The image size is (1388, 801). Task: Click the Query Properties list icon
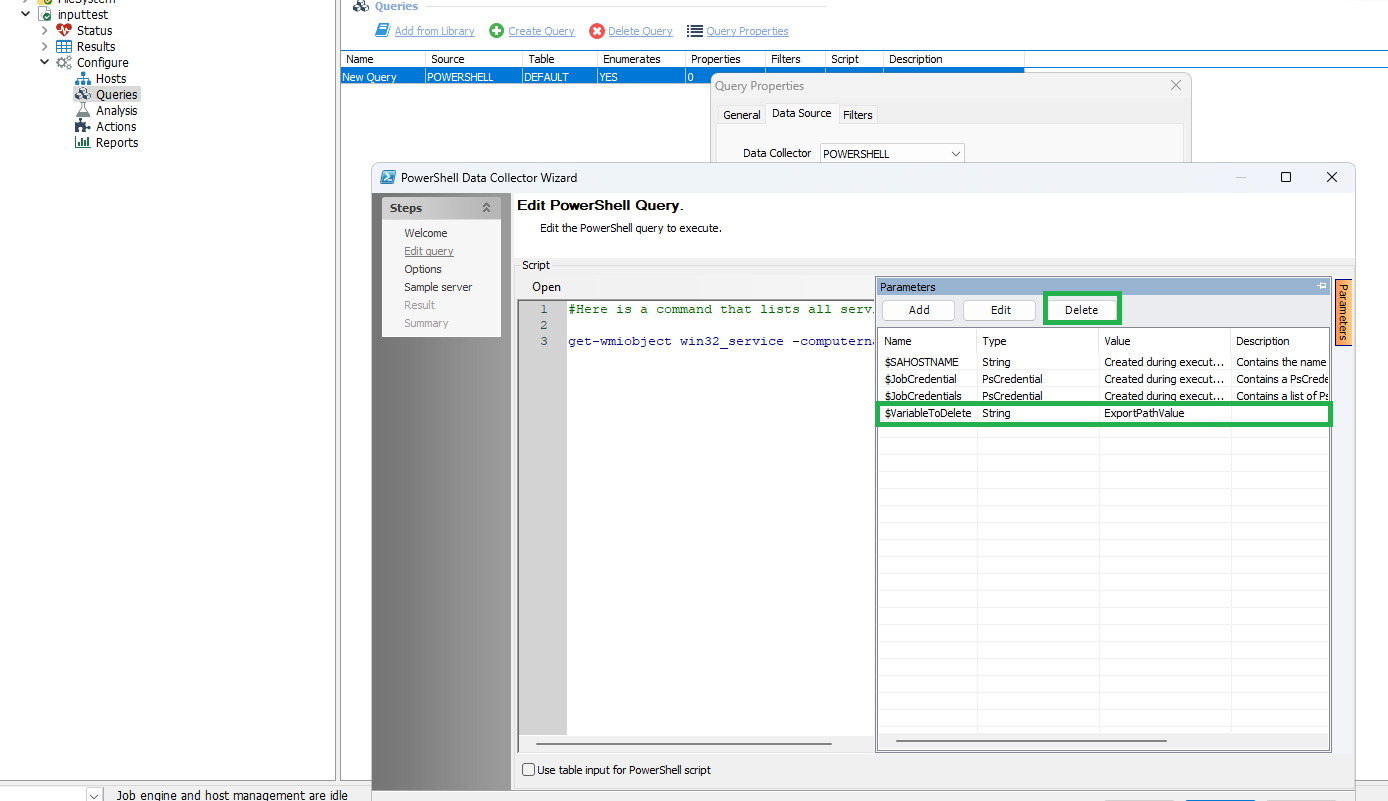pyautogui.click(x=695, y=31)
